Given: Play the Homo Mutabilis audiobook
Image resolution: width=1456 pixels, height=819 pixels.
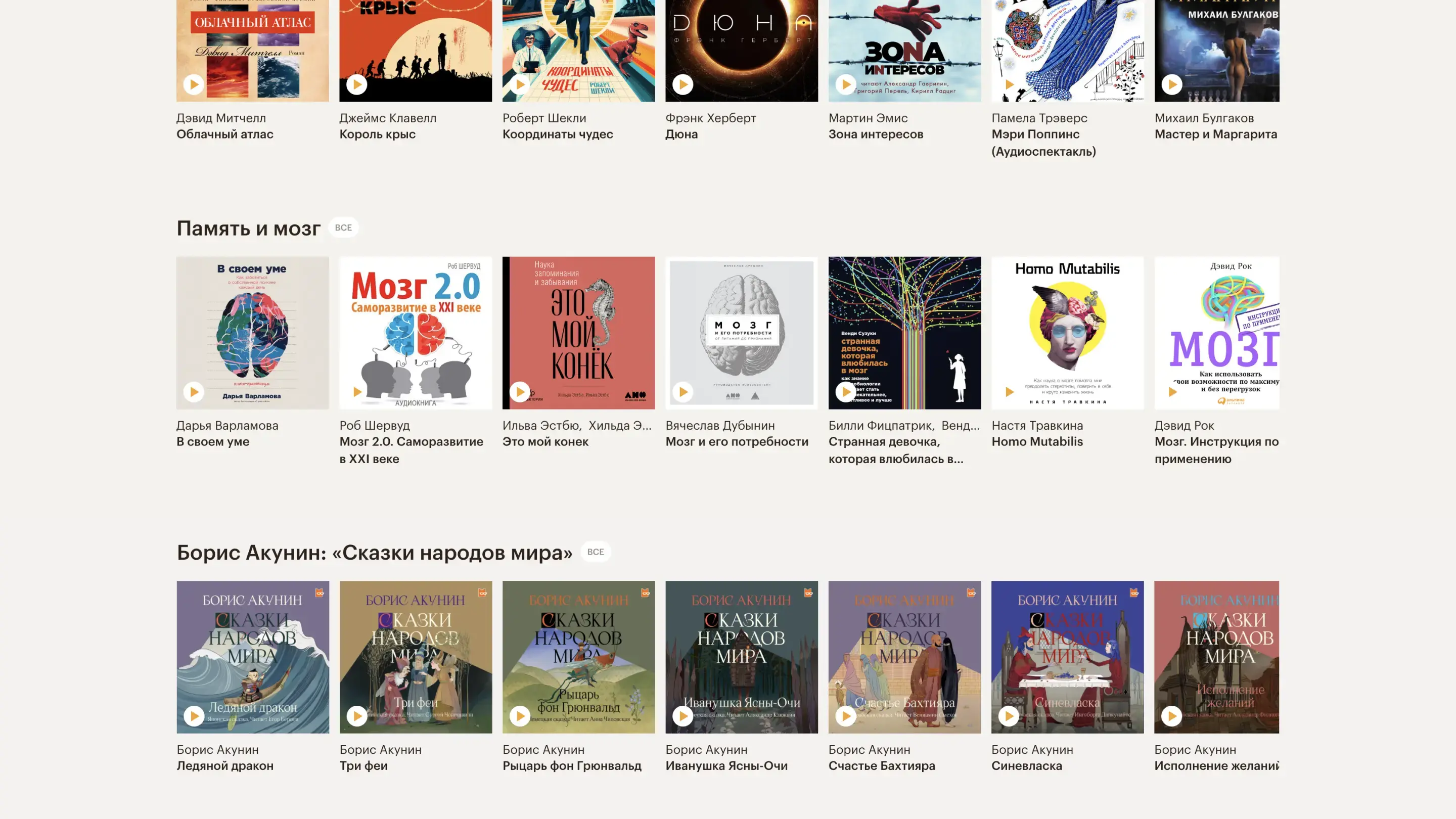Looking at the screenshot, I should [1009, 392].
